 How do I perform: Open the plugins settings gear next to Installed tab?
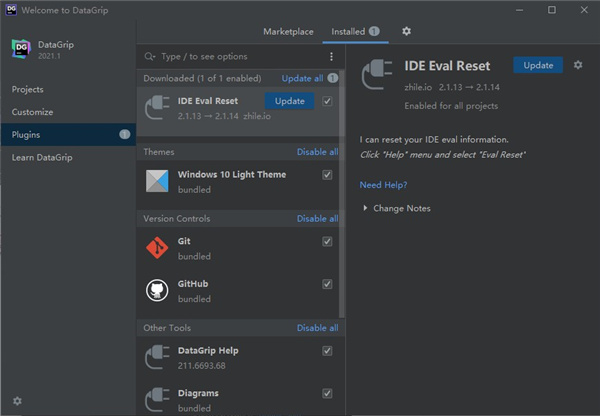point(406,32)
